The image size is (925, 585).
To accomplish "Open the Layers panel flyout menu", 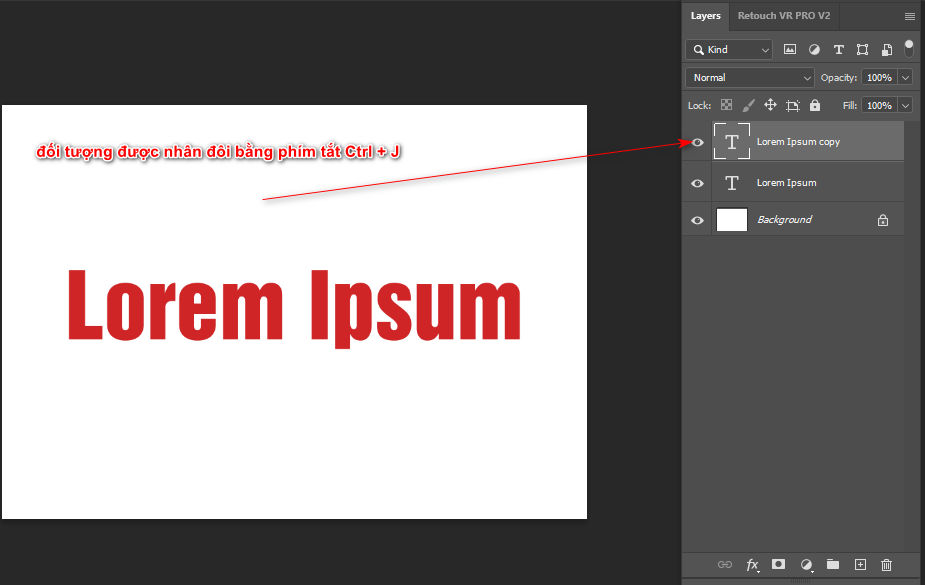I will pos(911,15).
